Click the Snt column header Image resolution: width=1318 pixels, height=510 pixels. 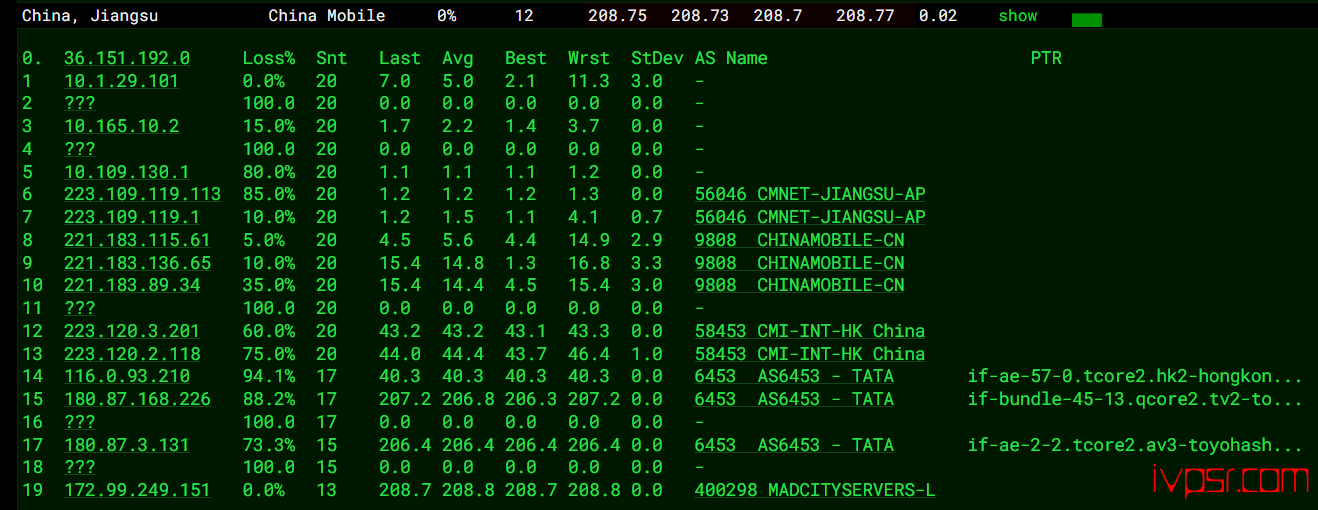331,58
